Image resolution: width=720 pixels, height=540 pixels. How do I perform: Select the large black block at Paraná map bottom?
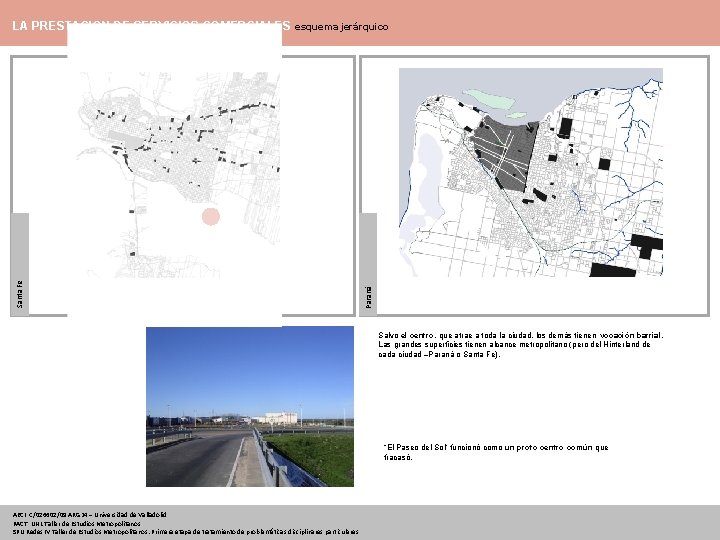pyautogui.click(x=613, y=270)
